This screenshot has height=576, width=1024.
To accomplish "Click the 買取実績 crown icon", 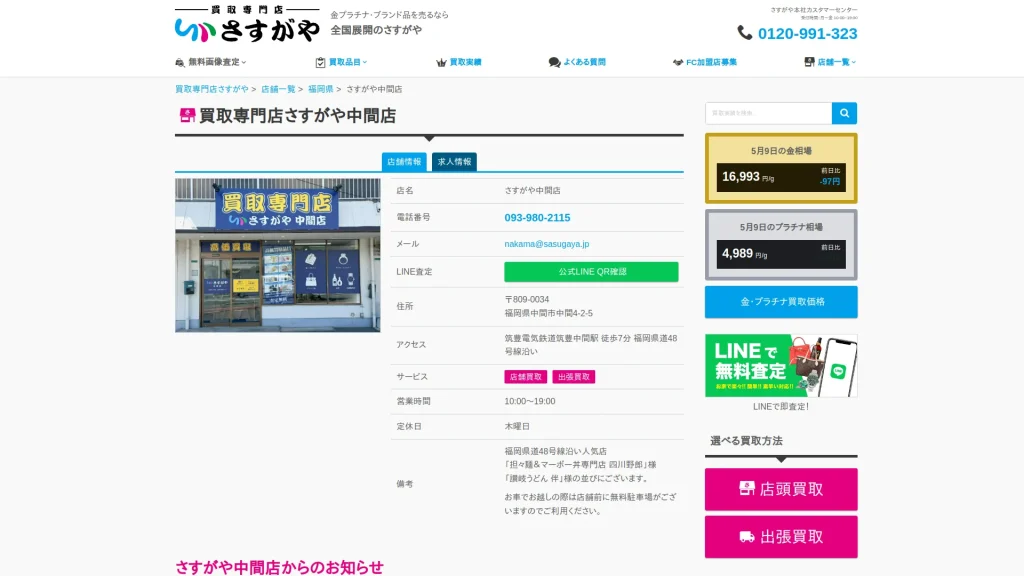I will coord(441,62).
